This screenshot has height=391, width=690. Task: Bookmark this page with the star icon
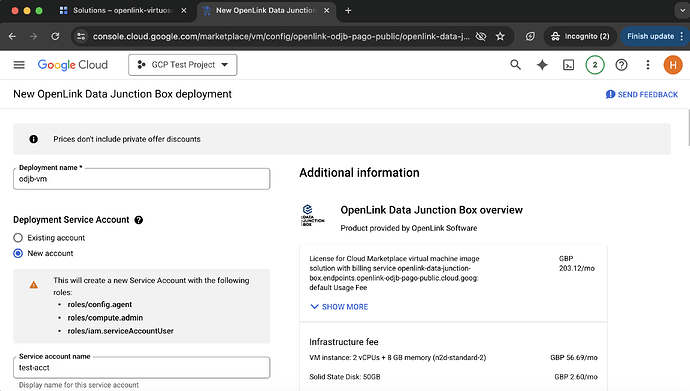tap(500, 37)
